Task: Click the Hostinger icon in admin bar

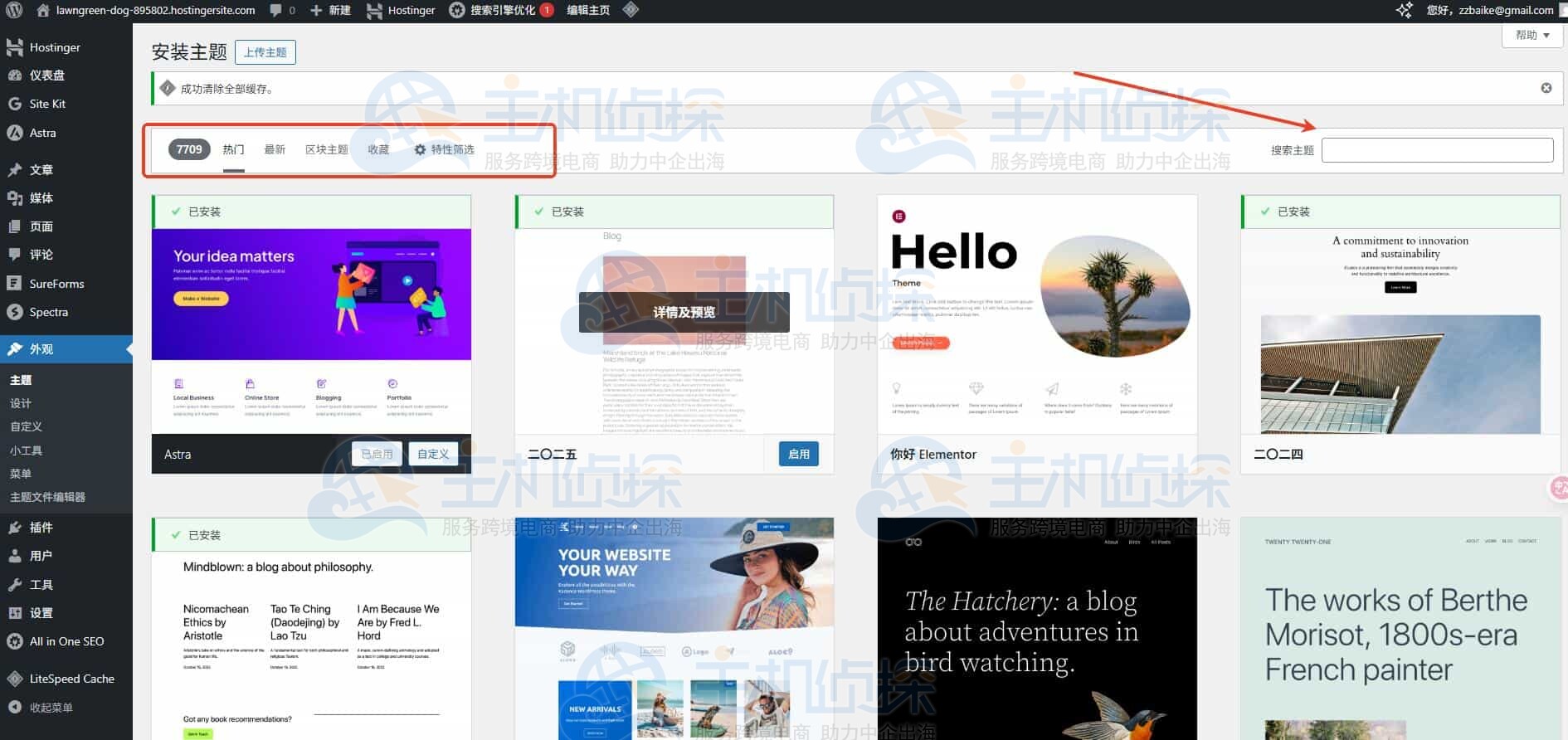Action: [x=374, y=10]
